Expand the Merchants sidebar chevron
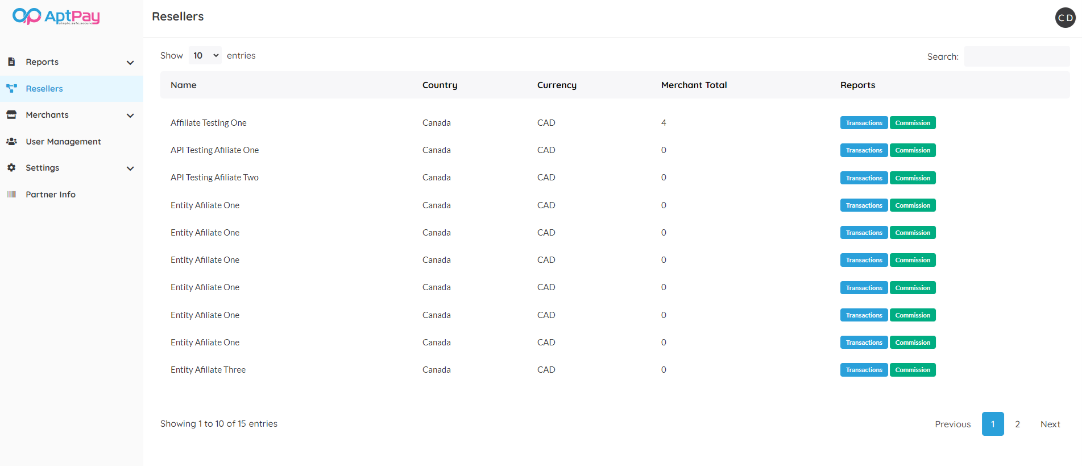1082x466 pixels. tap(130, 116)
